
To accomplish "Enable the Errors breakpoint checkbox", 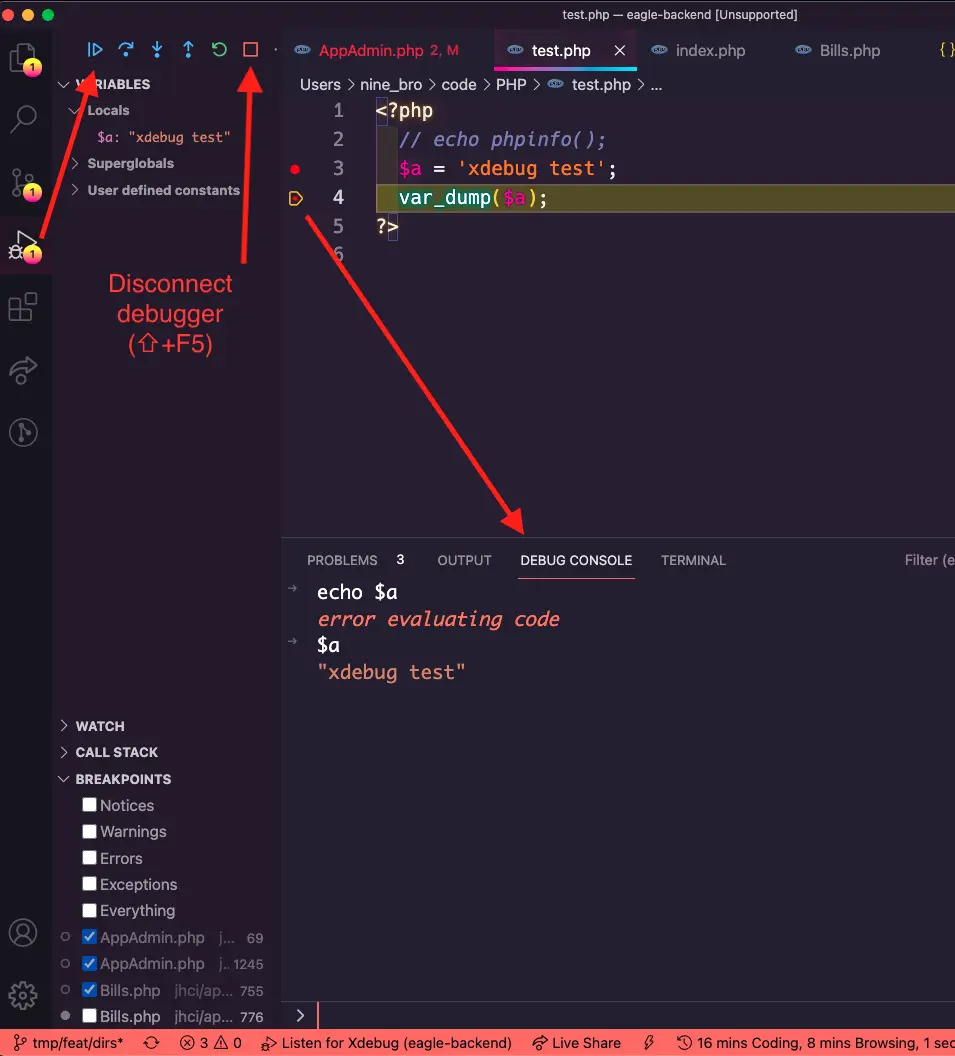I will 89,857.
